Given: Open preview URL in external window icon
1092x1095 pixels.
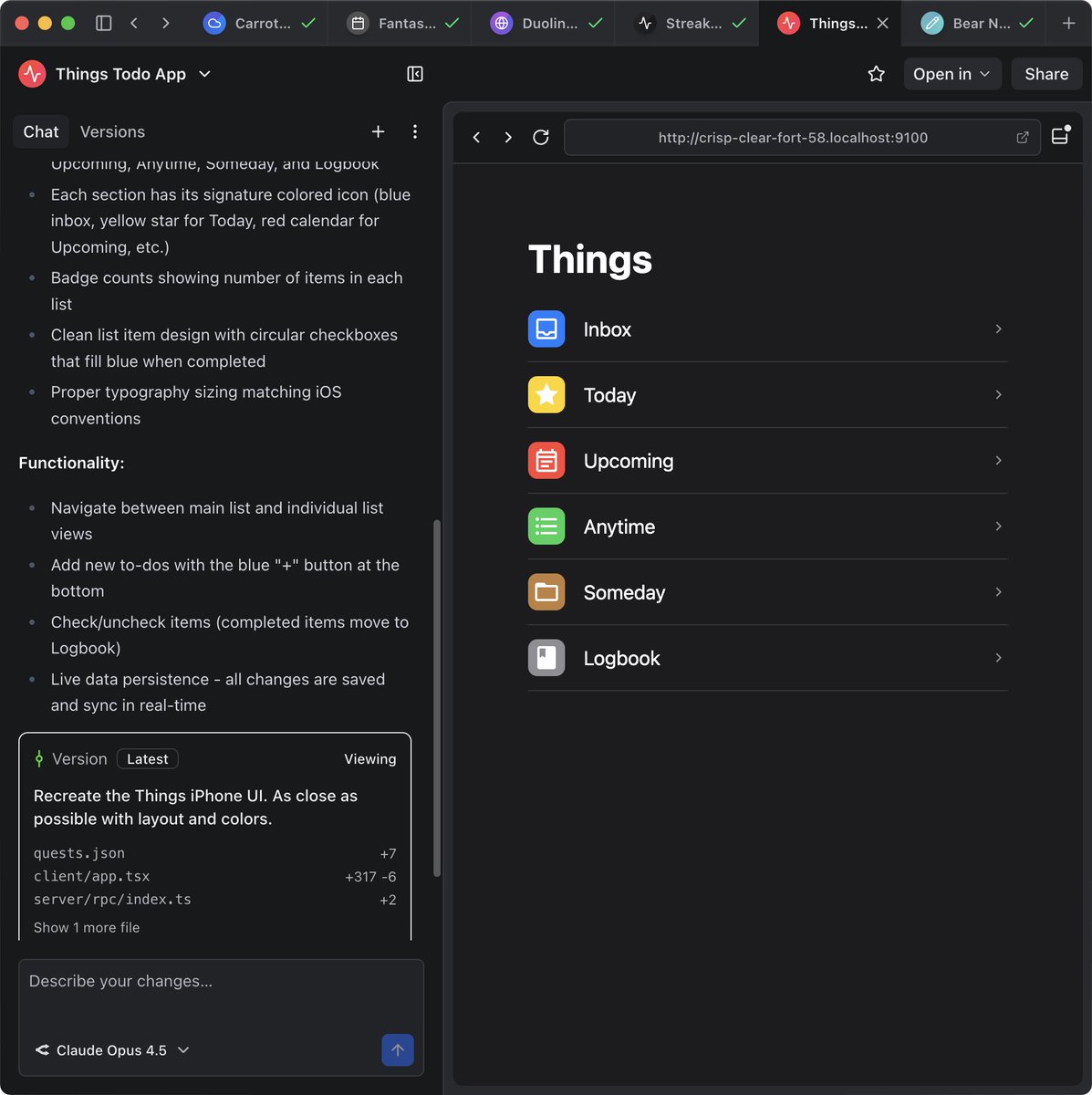Looking at the screenshot, I should tap(1023, 137).
